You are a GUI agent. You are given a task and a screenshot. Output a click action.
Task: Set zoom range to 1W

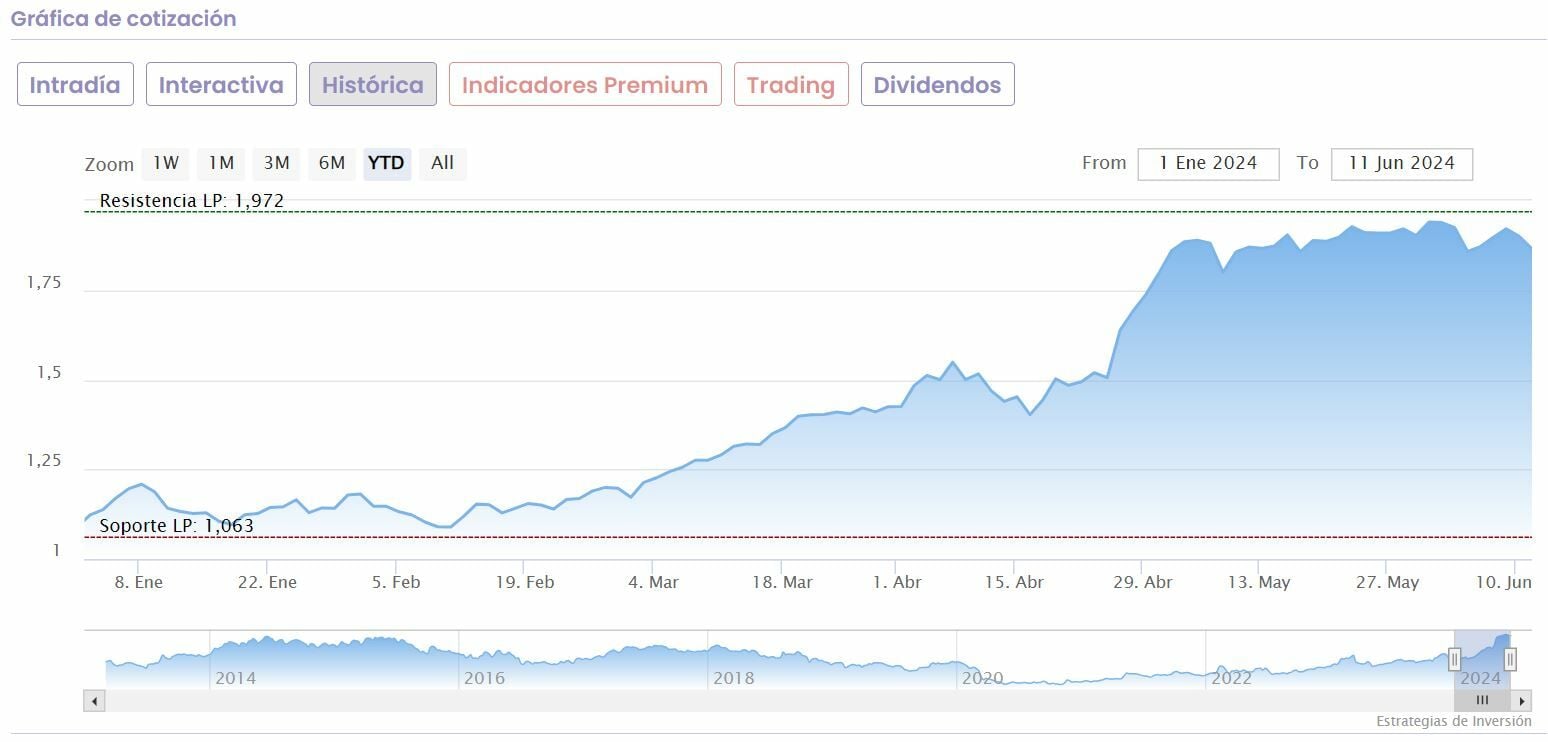click(x=166, y=163)
